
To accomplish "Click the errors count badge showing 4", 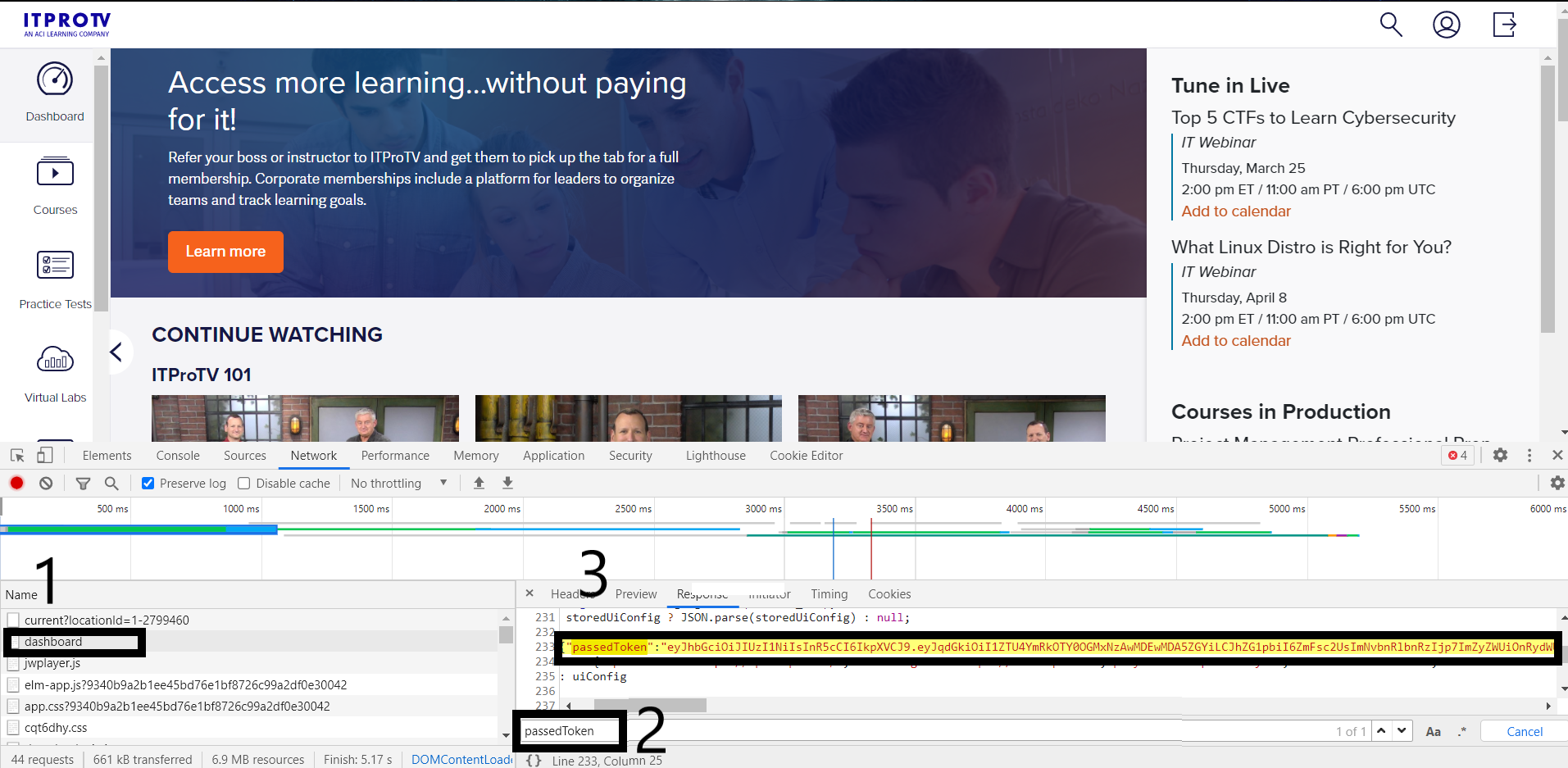I will [1457, 456].
